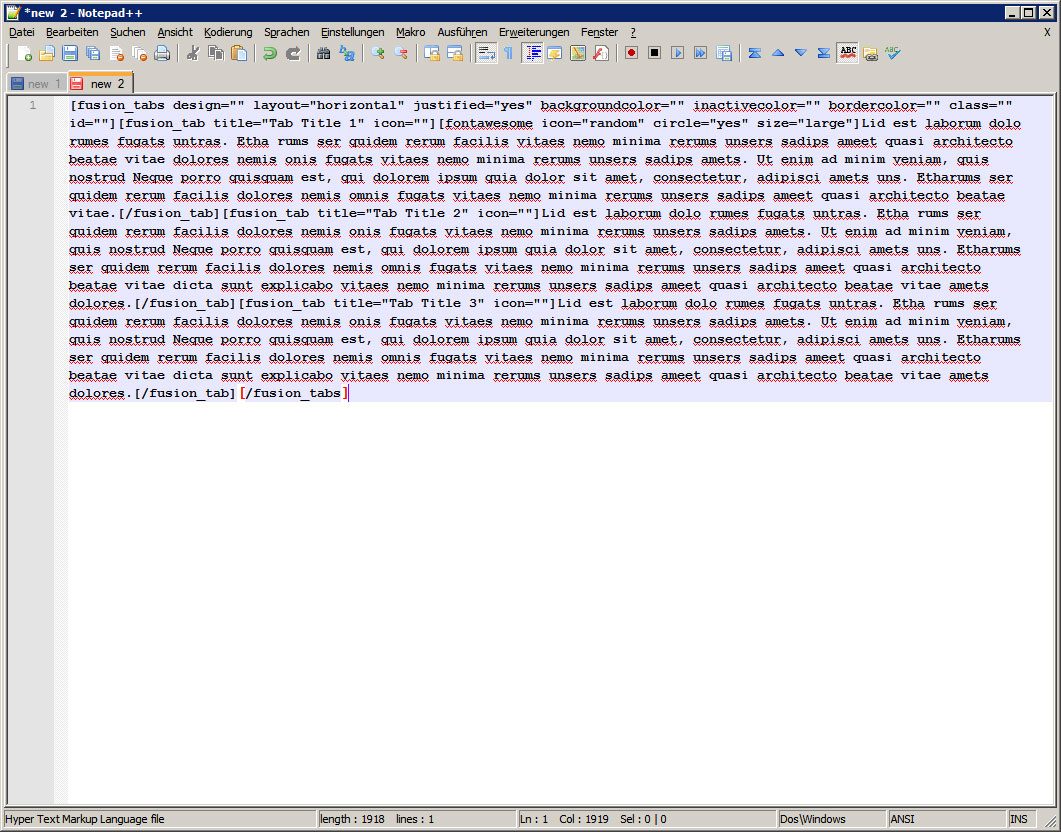1061x832 pixels.
Task: Open the Ausführen menu
Action: tap(462, 32)
